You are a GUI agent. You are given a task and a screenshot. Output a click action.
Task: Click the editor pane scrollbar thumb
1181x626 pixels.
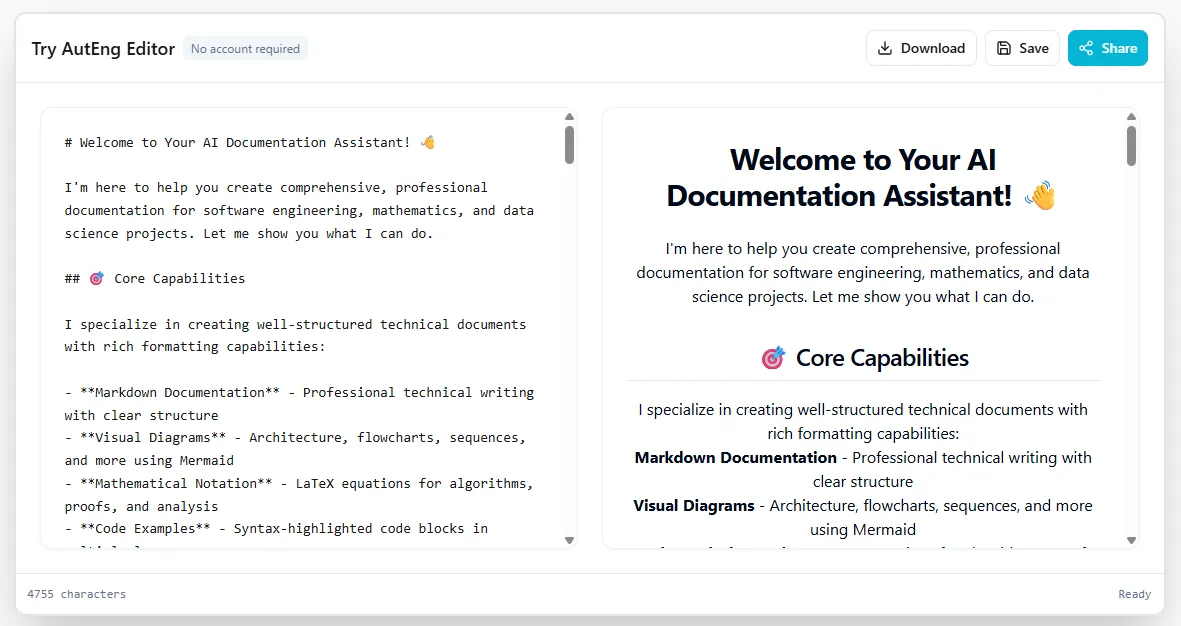coord(569,144)
